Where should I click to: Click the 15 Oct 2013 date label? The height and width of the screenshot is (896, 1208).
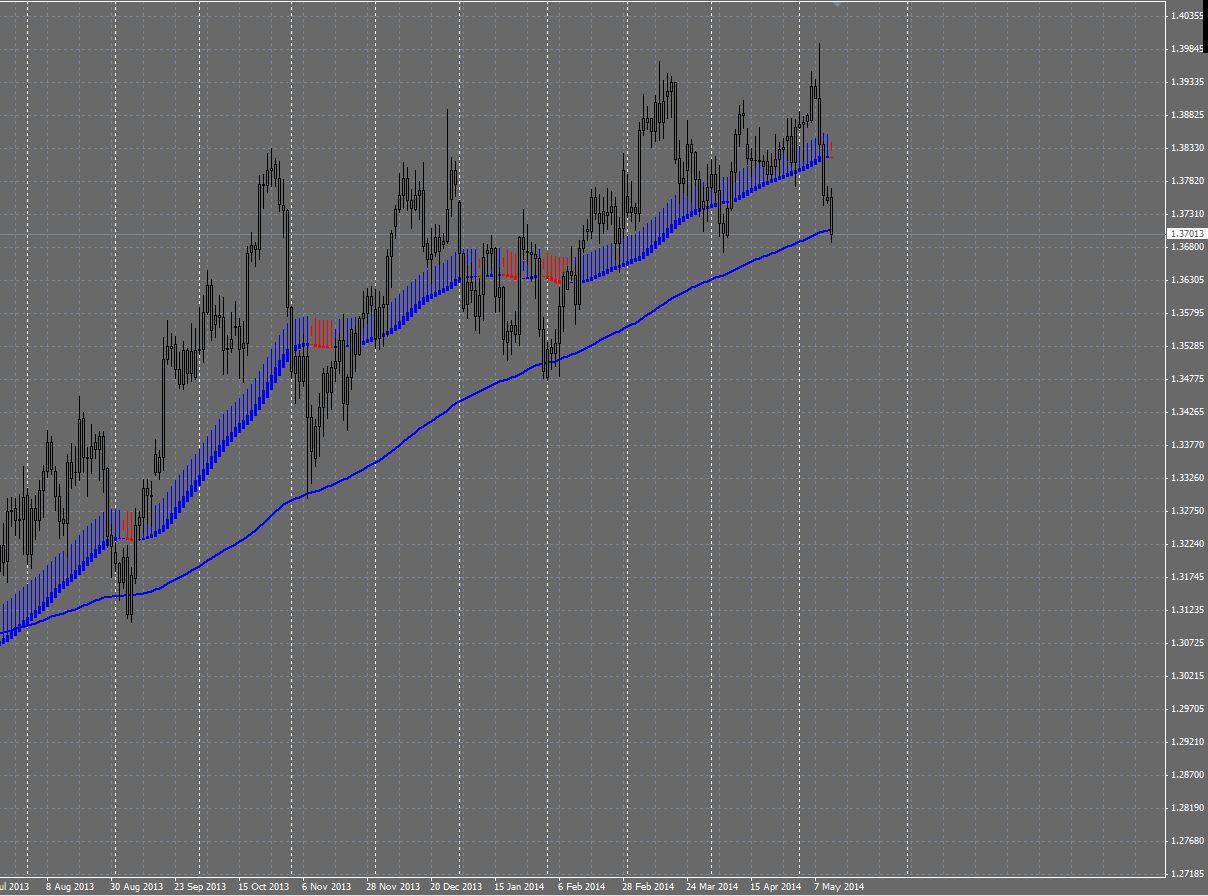[264, 887]
